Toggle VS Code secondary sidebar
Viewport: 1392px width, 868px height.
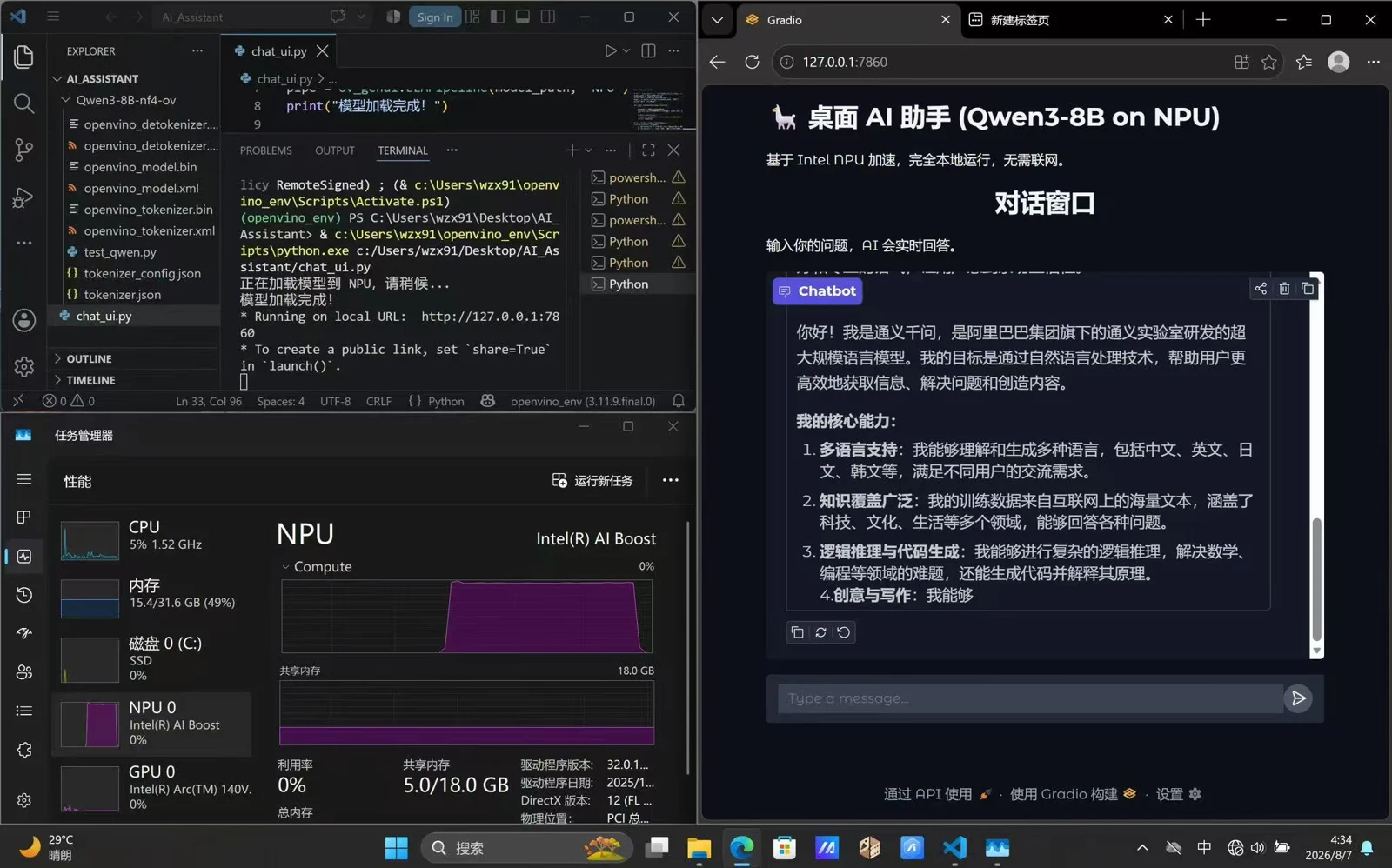point(548,17)
